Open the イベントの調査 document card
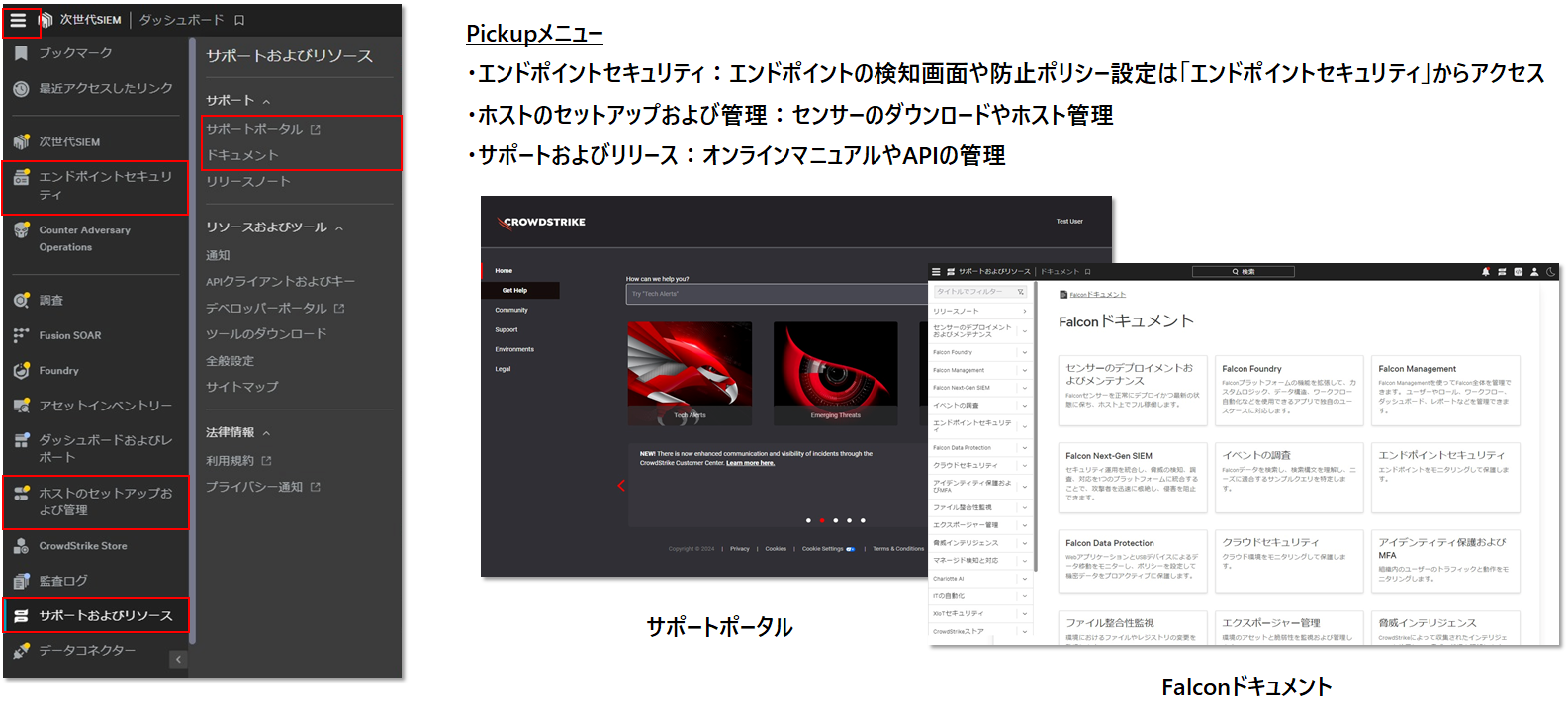This screenshot has height=728, width=1568. point(1289,477)
